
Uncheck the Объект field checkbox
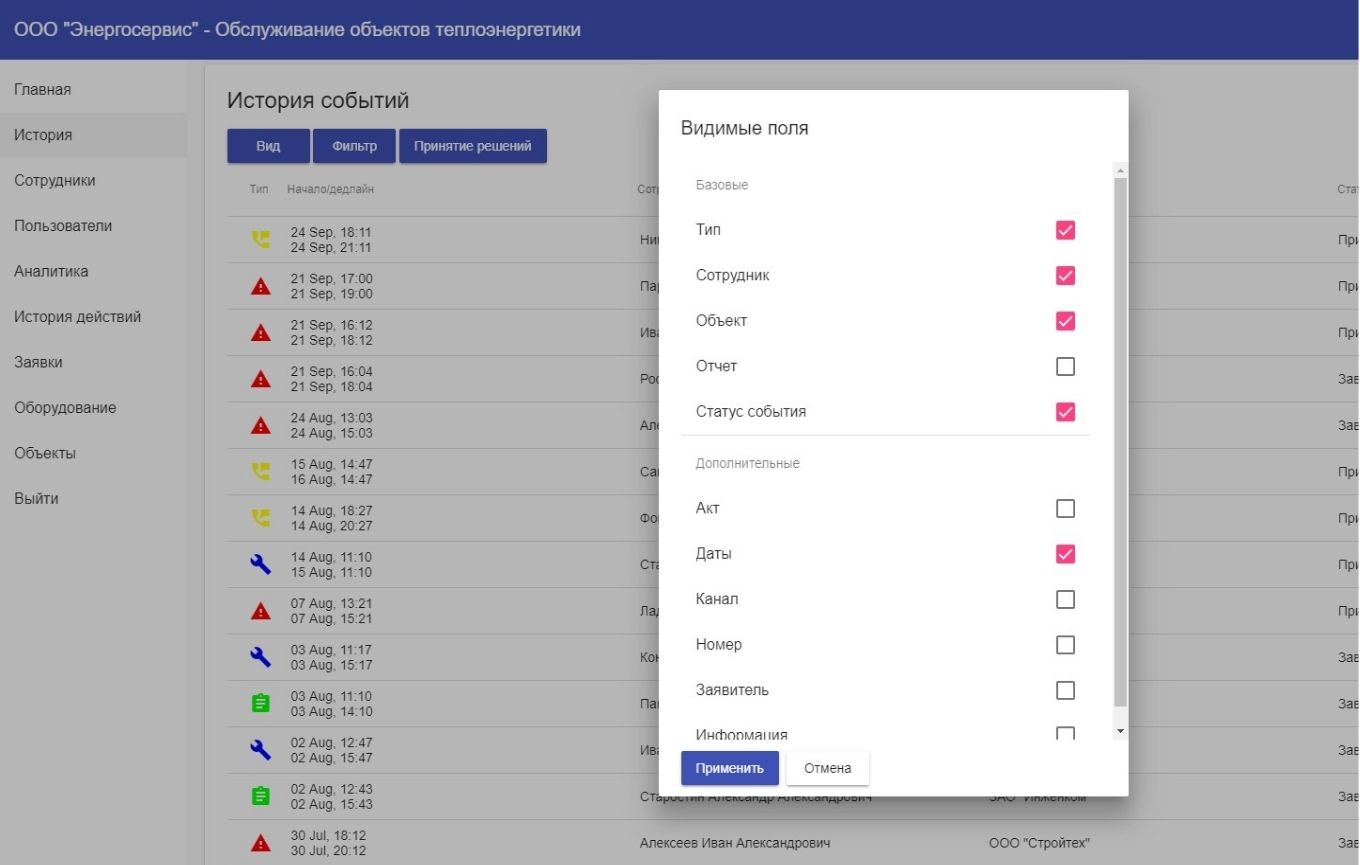click(x=1065, y=321)
